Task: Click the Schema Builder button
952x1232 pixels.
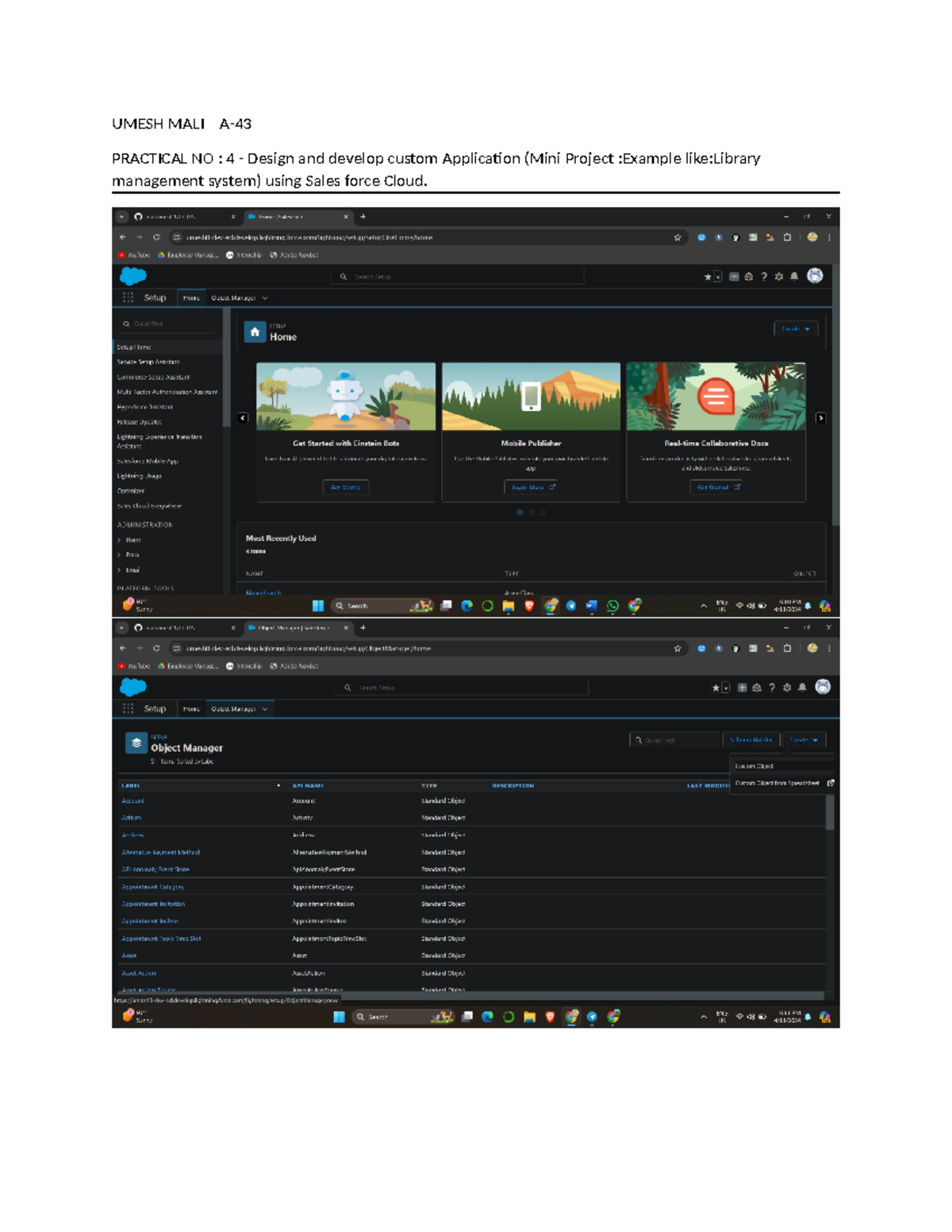Action: click(751, 739)
